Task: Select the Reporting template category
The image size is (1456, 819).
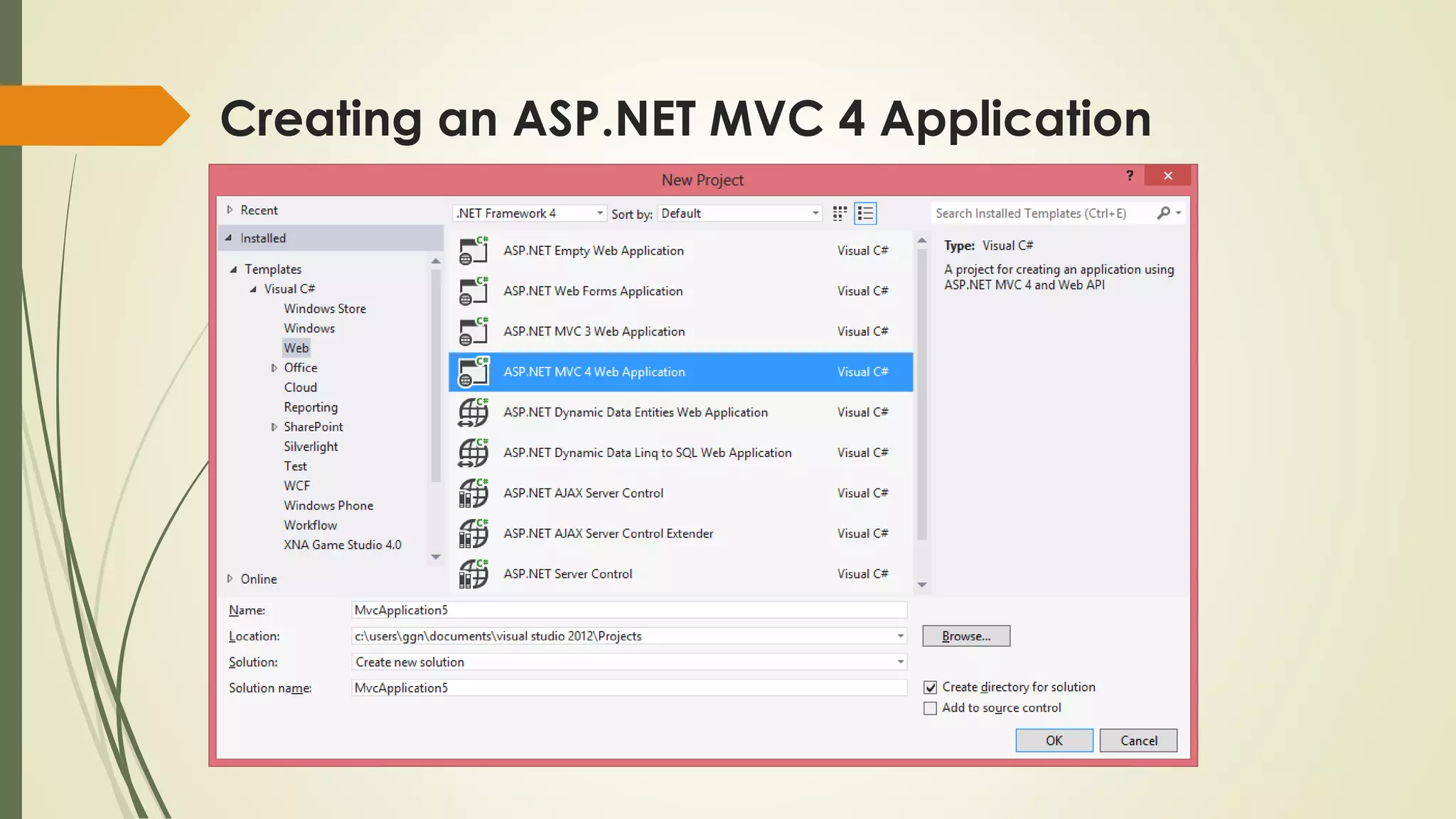Action: click(311, 407)
